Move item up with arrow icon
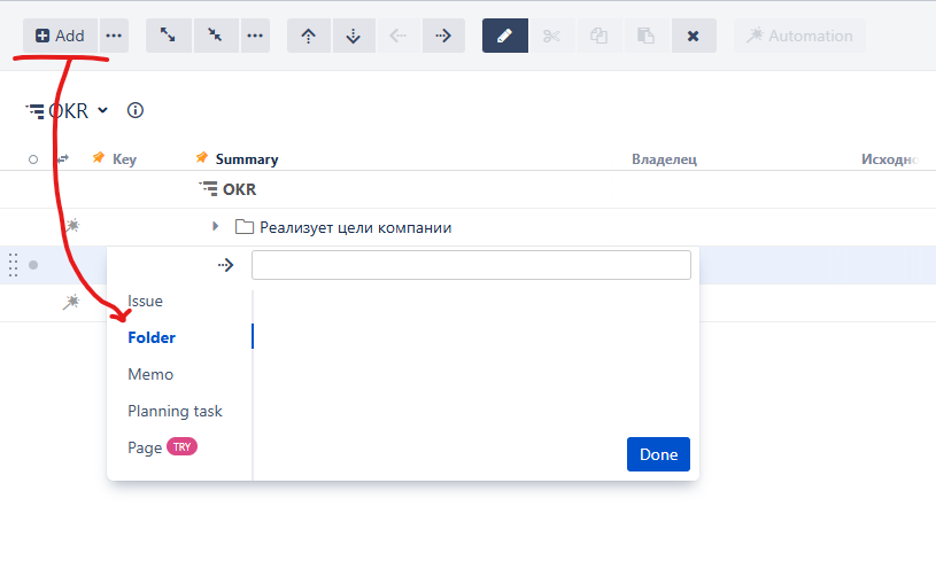Screen dimensions: 936x570 point(309,36)
